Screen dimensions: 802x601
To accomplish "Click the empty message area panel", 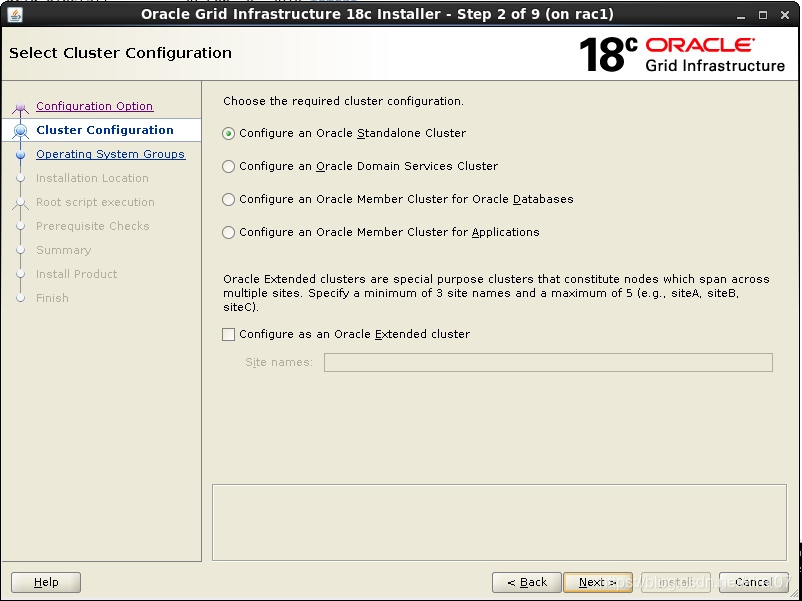I will pyautogui.click(x=499, y=522).
